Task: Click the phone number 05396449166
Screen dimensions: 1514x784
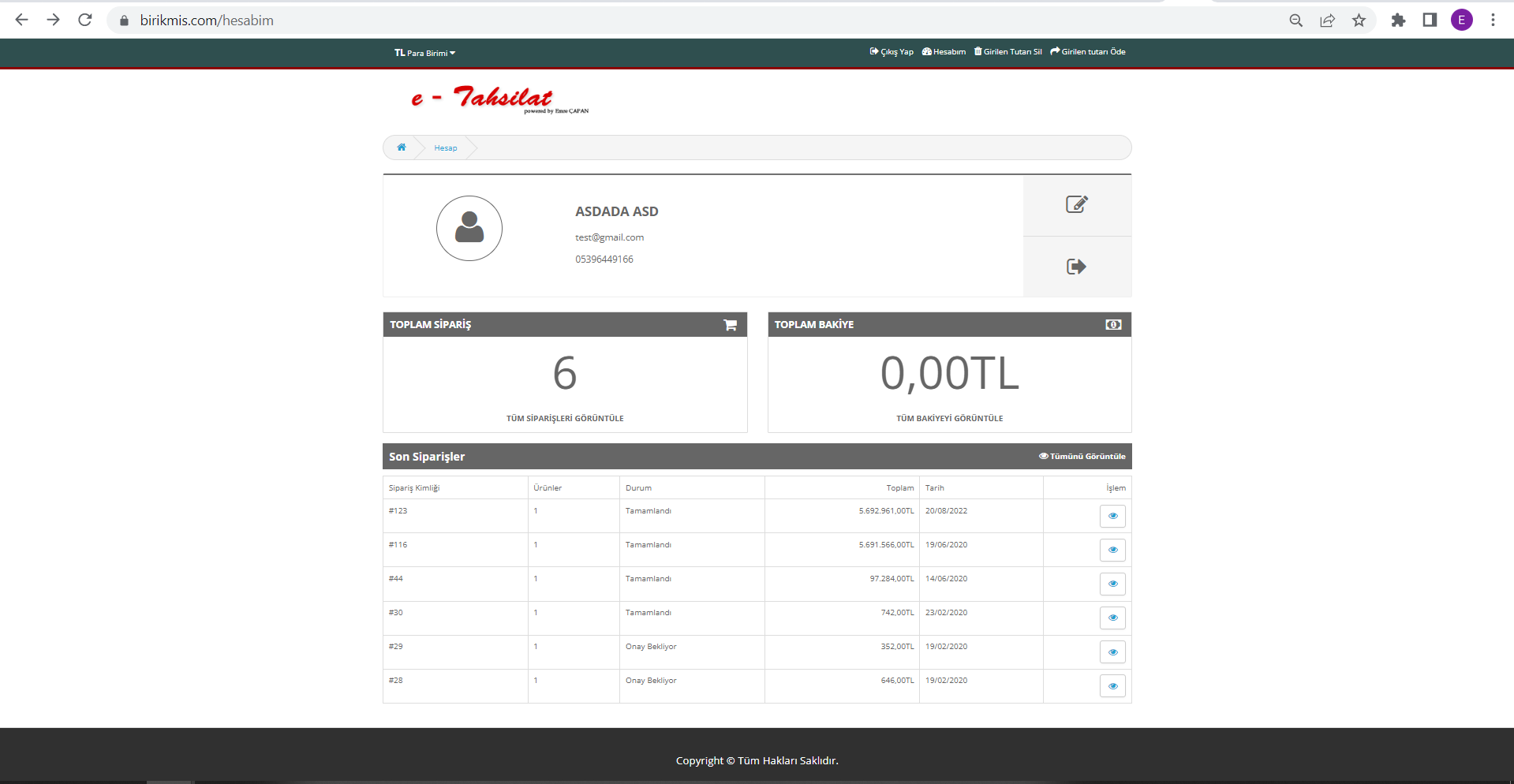Action: [x=604, y=259]
